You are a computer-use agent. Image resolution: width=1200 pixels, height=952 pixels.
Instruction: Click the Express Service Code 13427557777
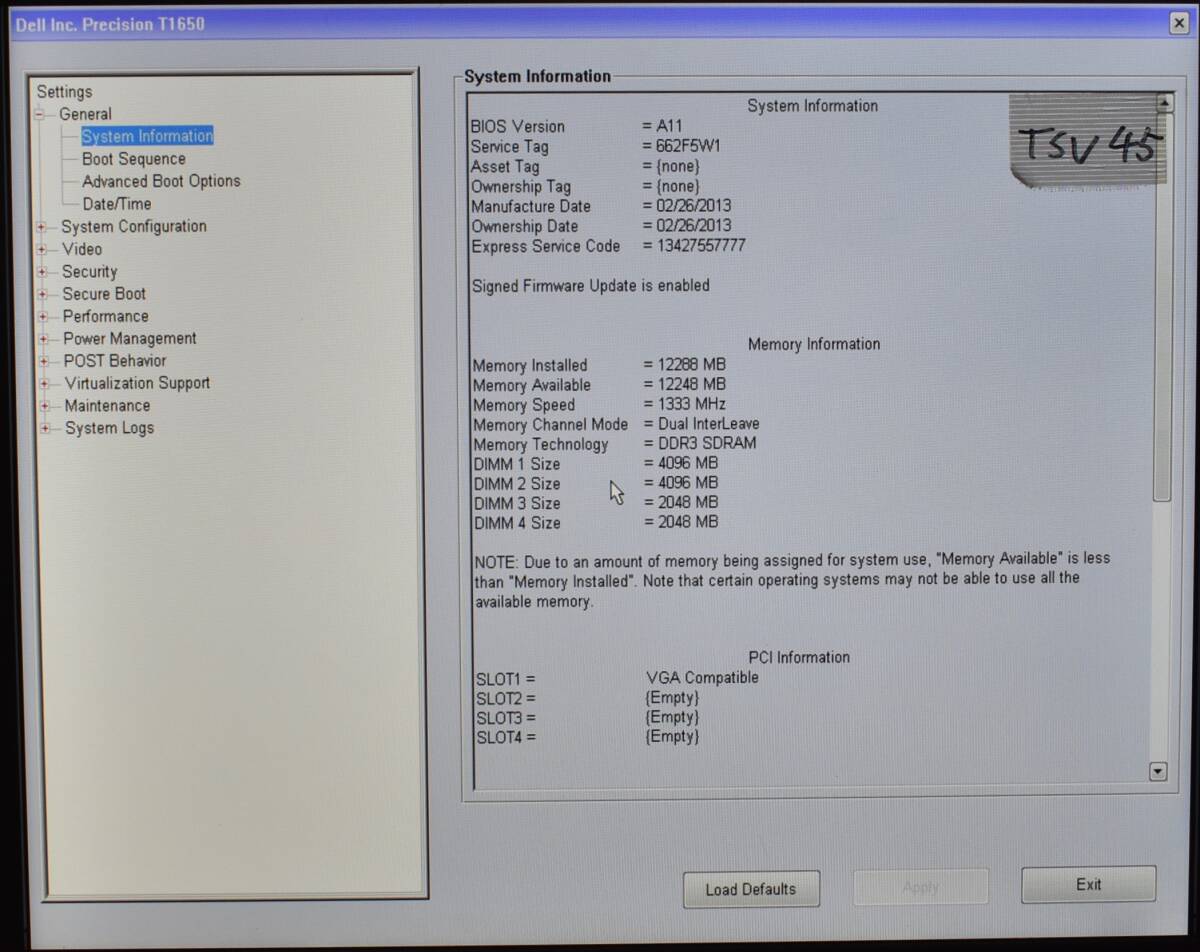click(x=700, y=246)
